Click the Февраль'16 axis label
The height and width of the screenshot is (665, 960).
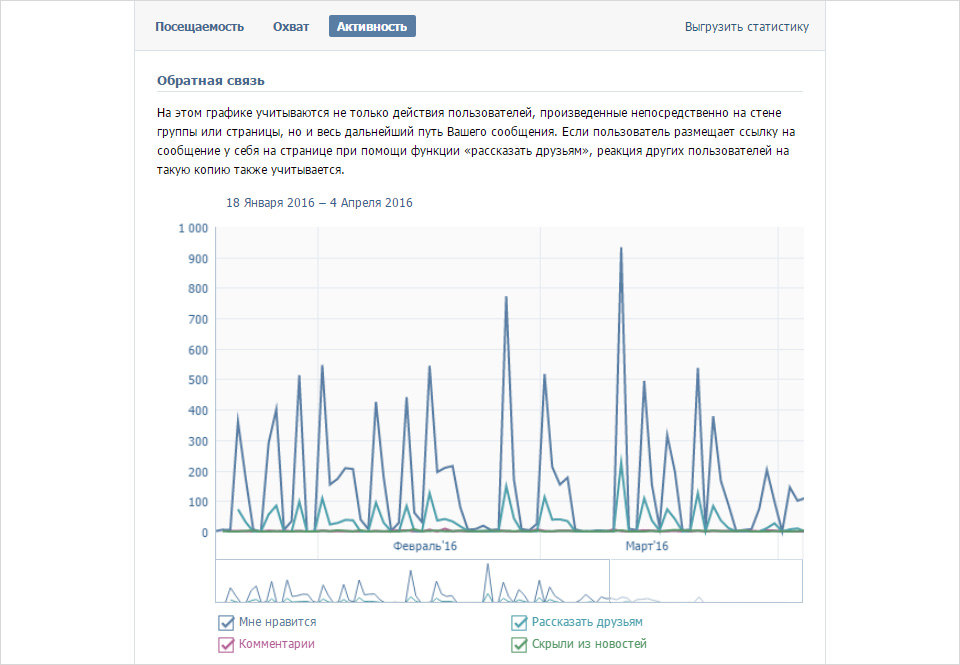pyautogui.click(x=425, y=546)
